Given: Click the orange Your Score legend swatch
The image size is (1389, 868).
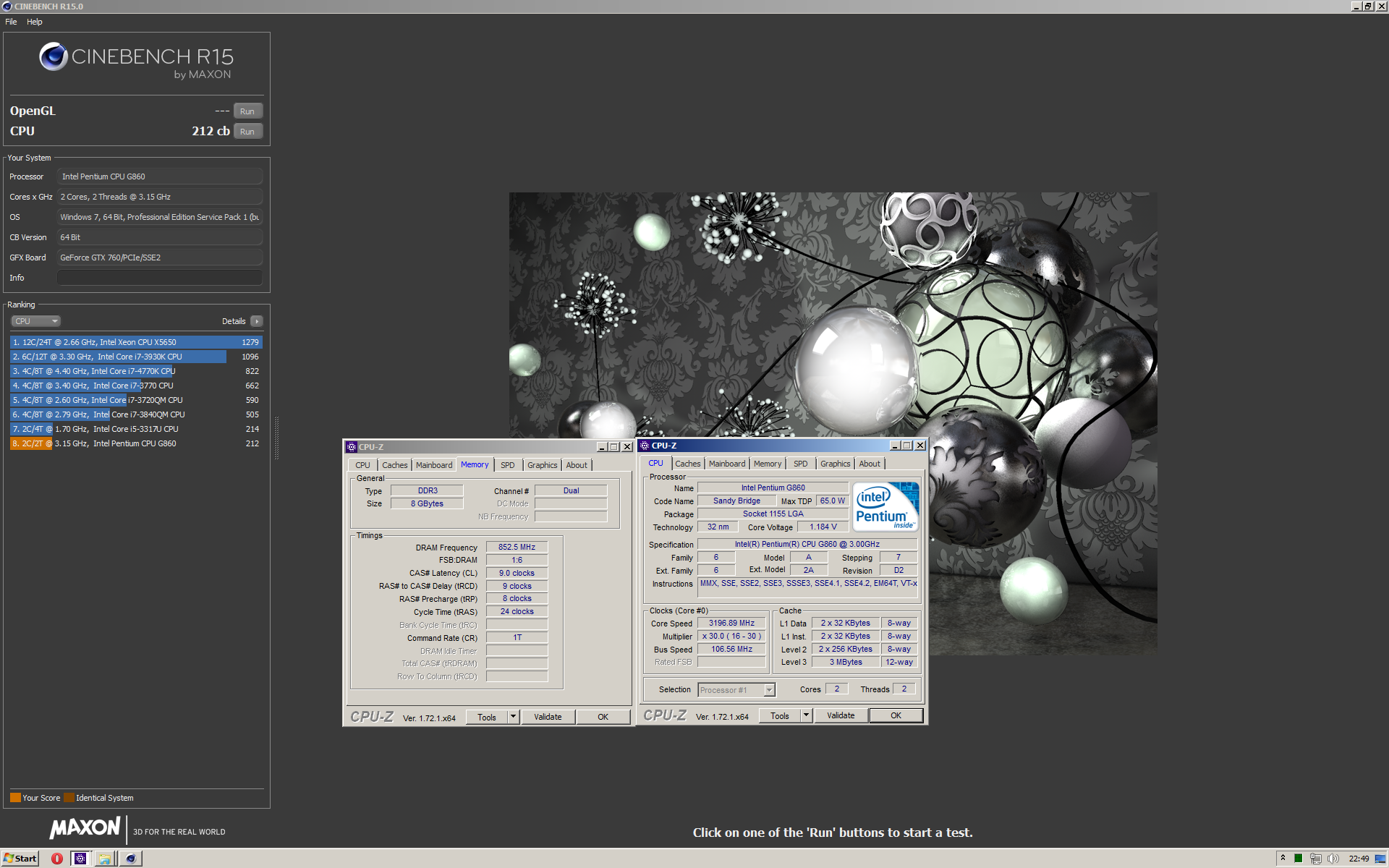Looking at the screenshot, I should tap(15, 798).
